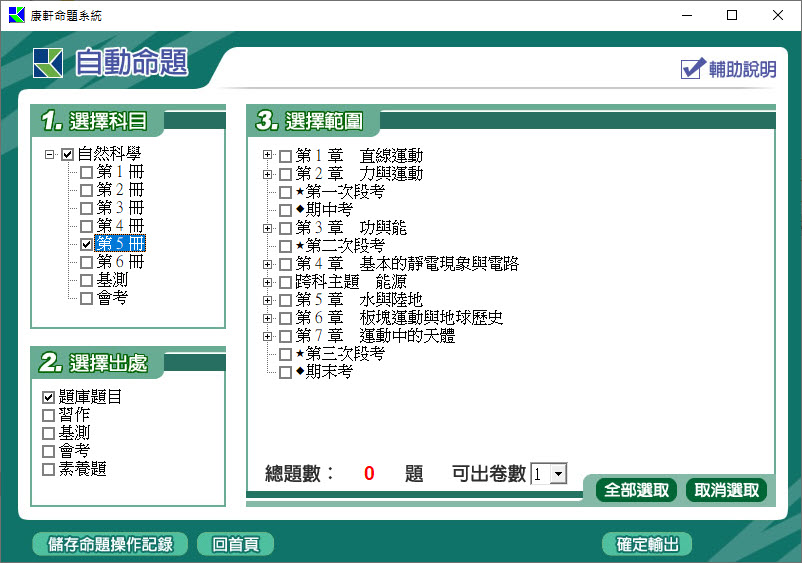
Task: Expand 第 1 章 直線運動 chapter node
Action: pyautogui.click(x=267, y=156)
